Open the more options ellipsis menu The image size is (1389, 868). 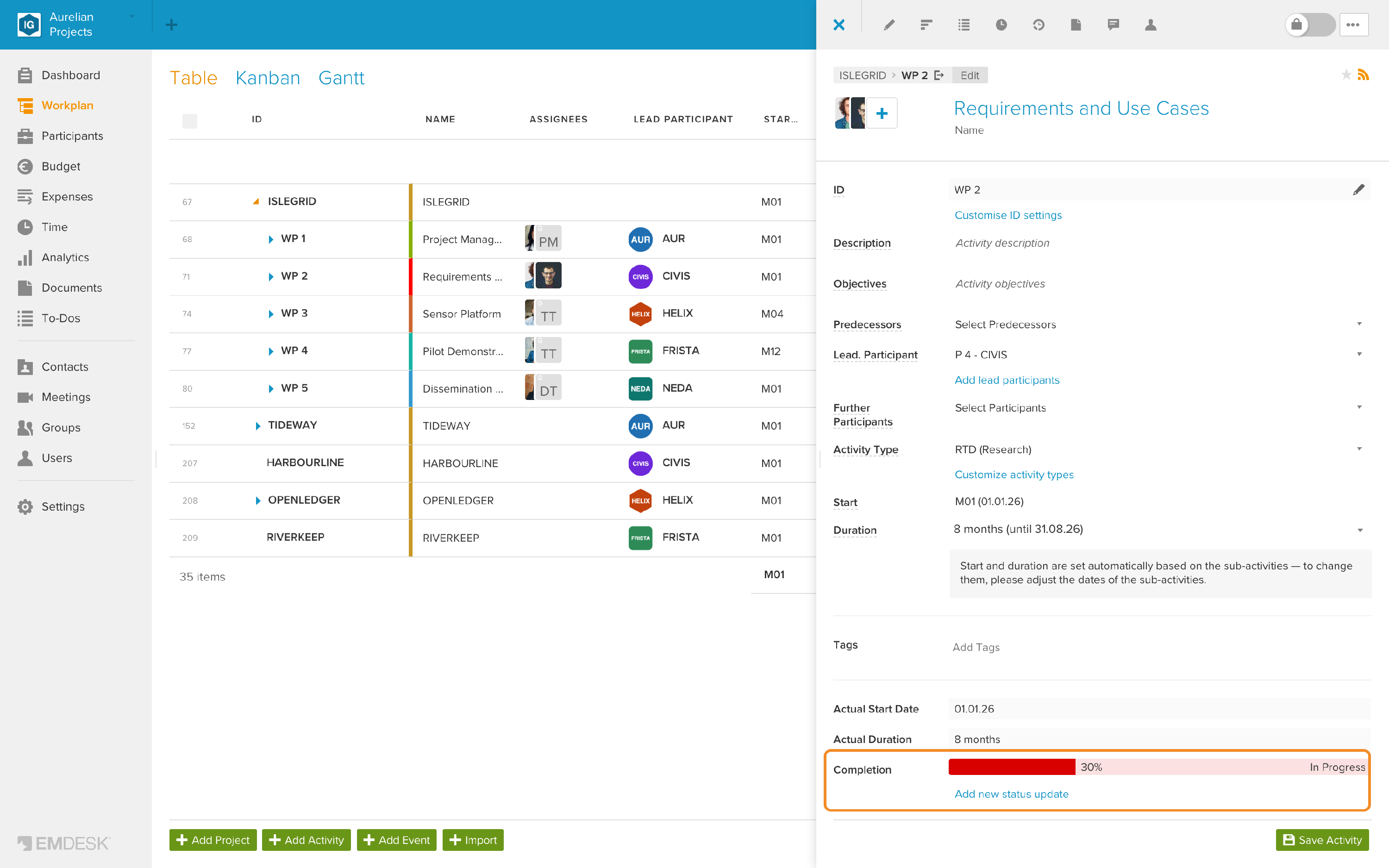(1353, 25)
